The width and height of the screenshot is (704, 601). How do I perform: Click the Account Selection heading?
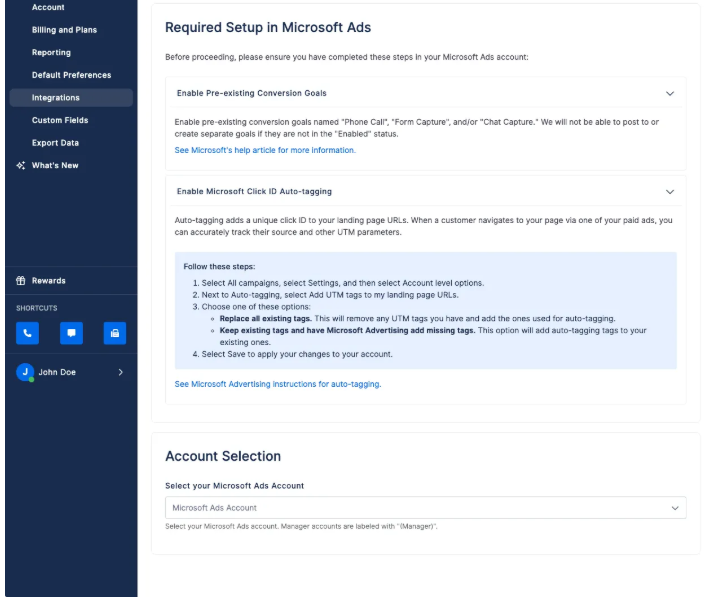(x=223, y=456)
